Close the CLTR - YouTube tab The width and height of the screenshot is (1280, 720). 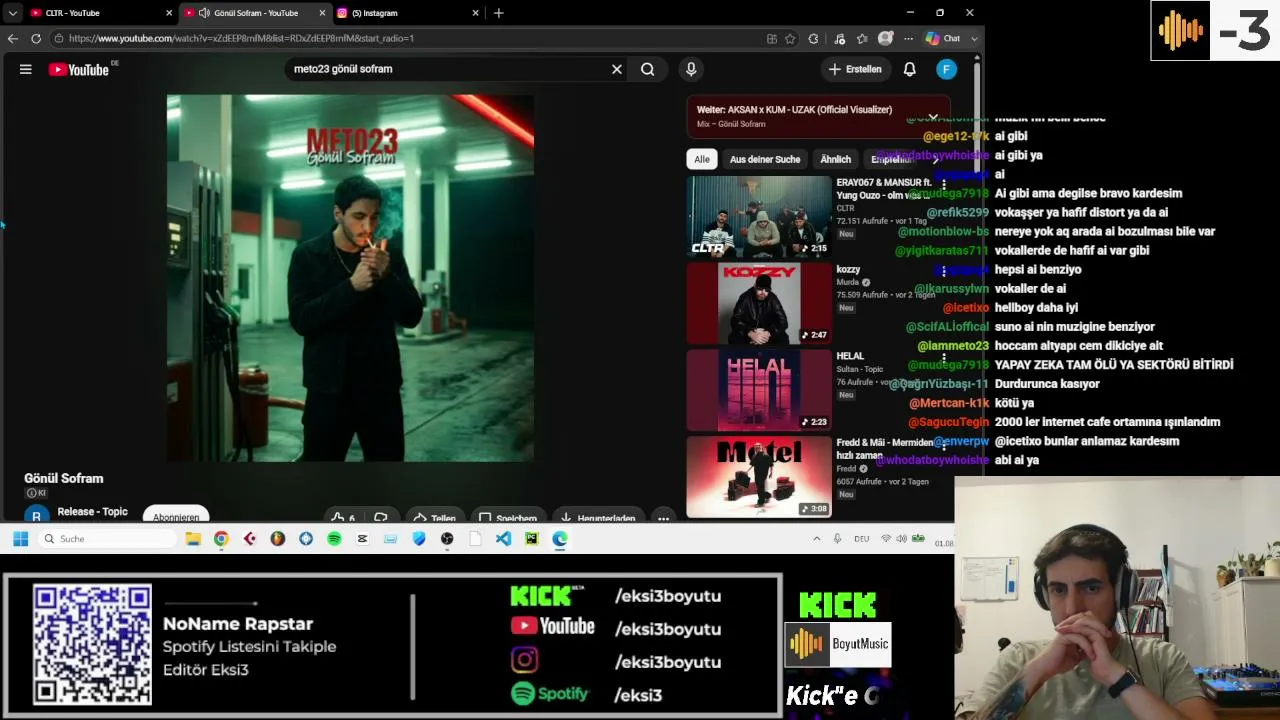[x=169, y=13]
